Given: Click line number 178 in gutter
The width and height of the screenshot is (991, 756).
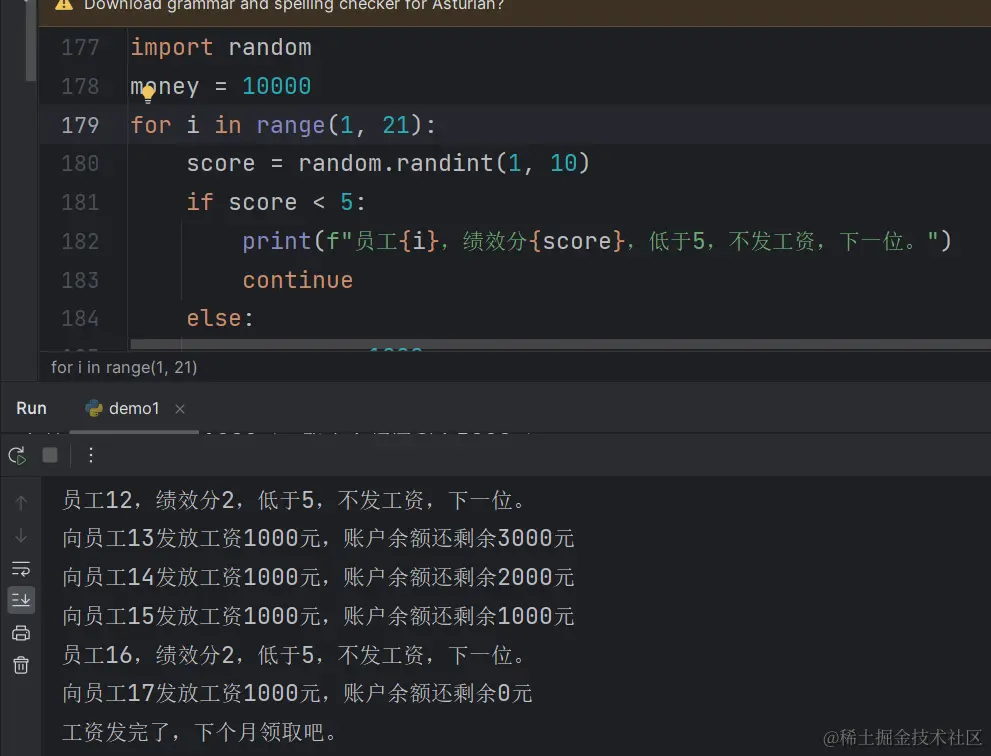Looking at the screenshot, I should [x=80, y=86].
